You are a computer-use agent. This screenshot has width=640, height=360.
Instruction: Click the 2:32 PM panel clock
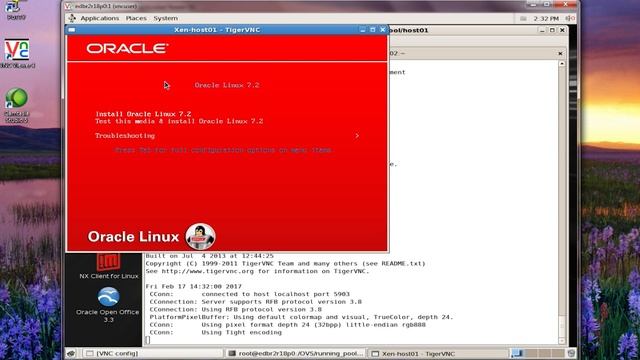coord(546,18)
